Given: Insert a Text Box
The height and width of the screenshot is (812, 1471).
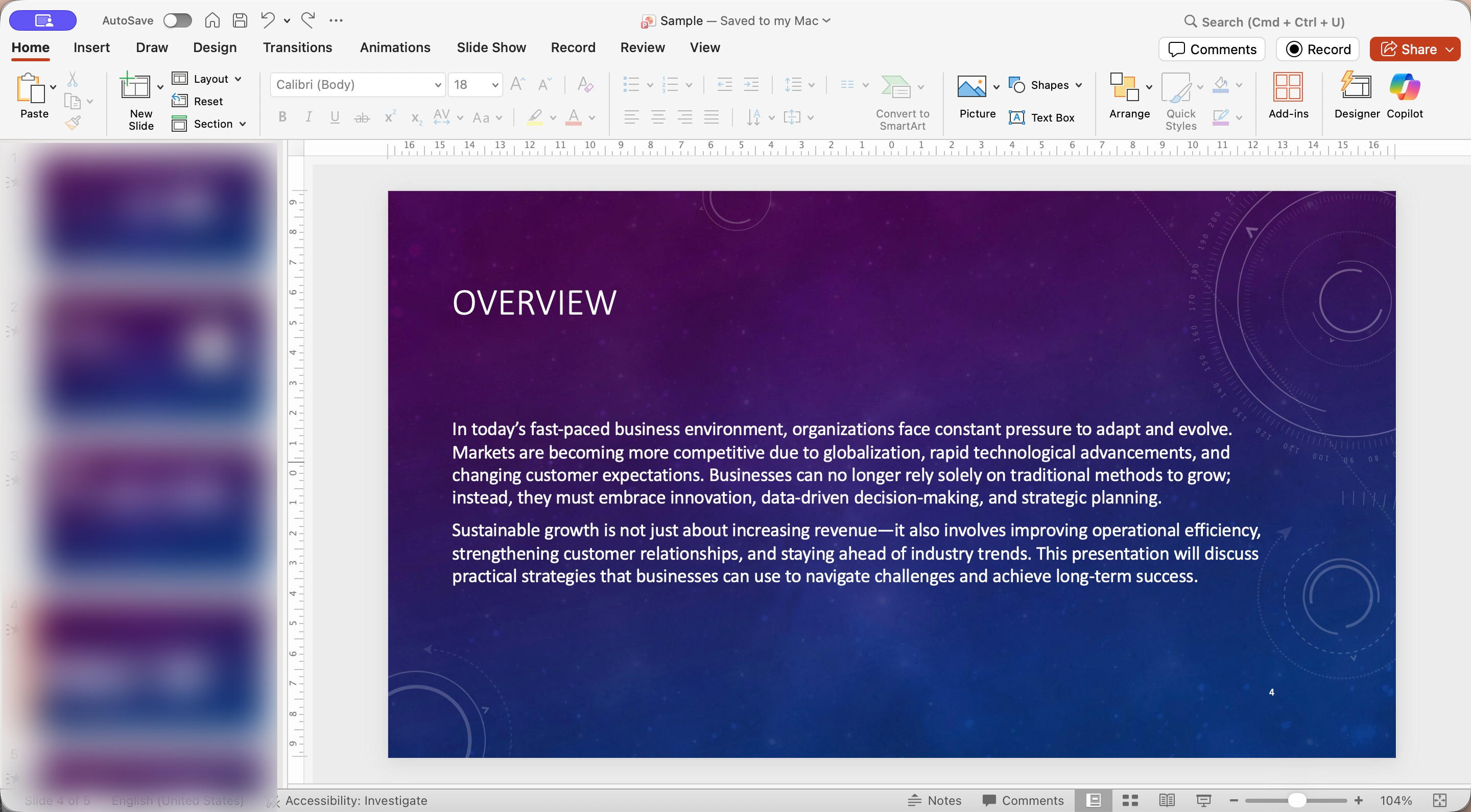Looking at the screenshot, I should (1041, 117).
